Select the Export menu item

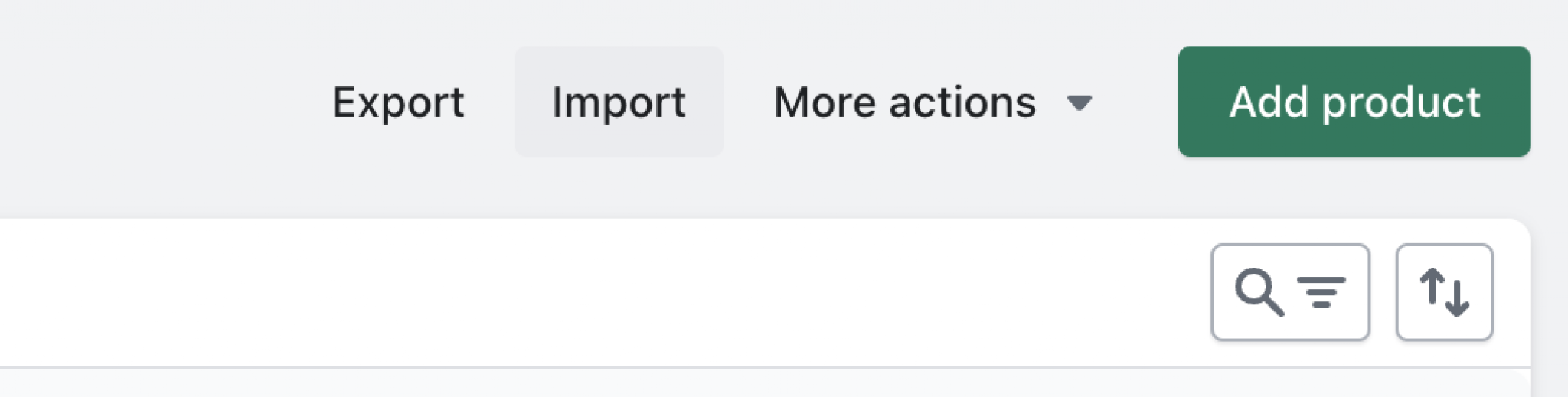coord(398,103)
